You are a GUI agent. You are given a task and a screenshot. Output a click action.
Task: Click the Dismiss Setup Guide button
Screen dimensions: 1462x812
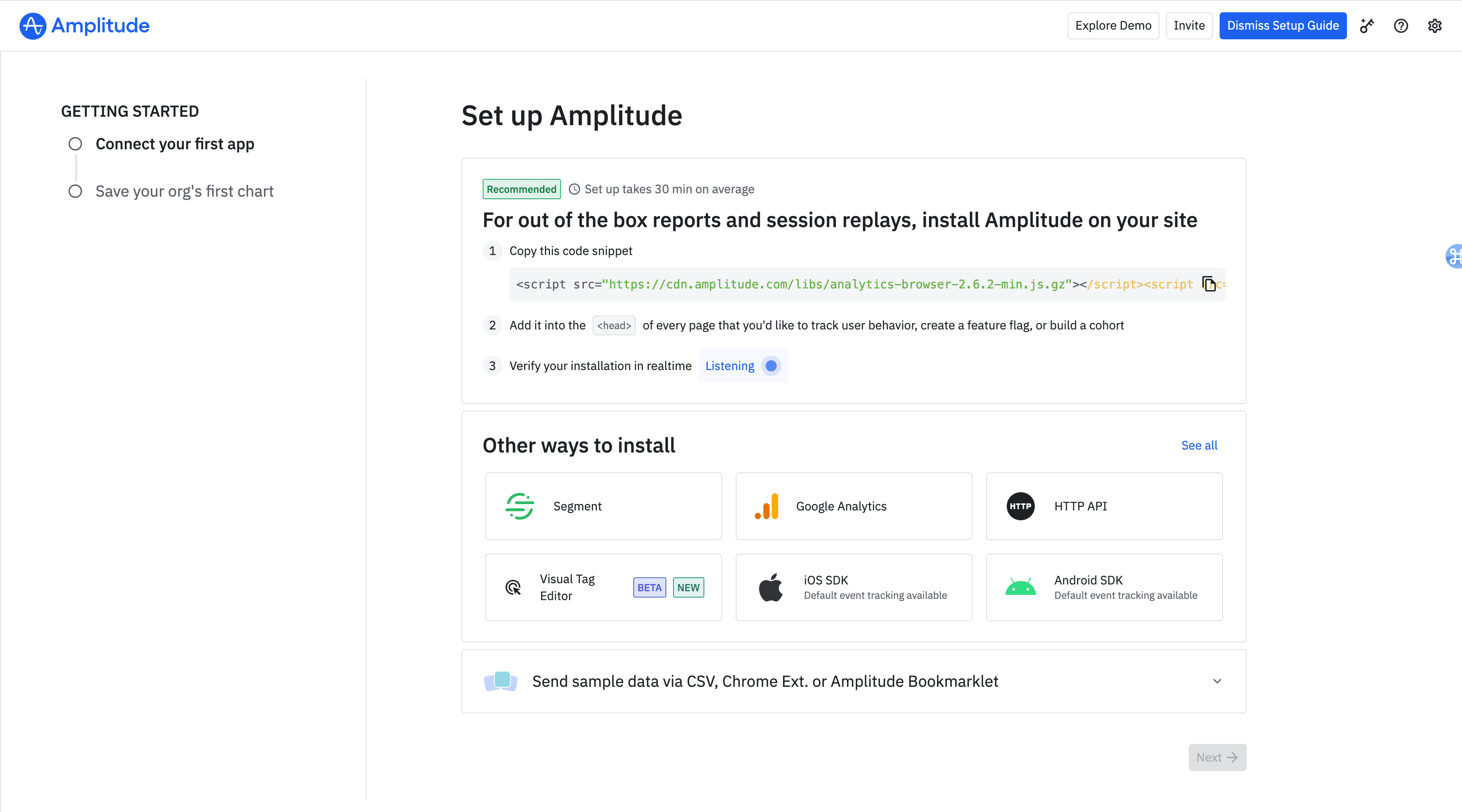1283,26
